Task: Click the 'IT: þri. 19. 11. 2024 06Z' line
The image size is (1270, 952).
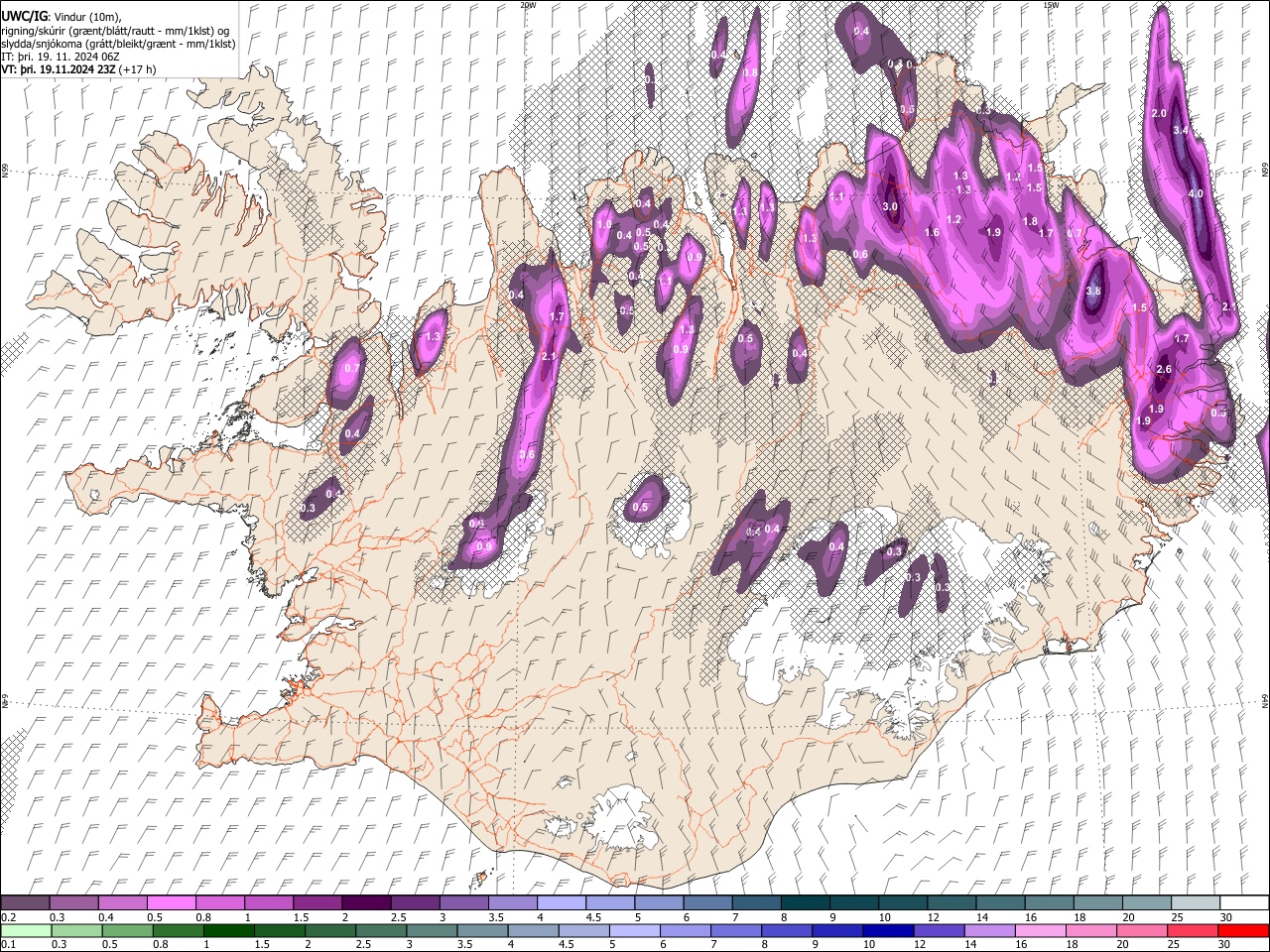Action: (x=59, y=57)
